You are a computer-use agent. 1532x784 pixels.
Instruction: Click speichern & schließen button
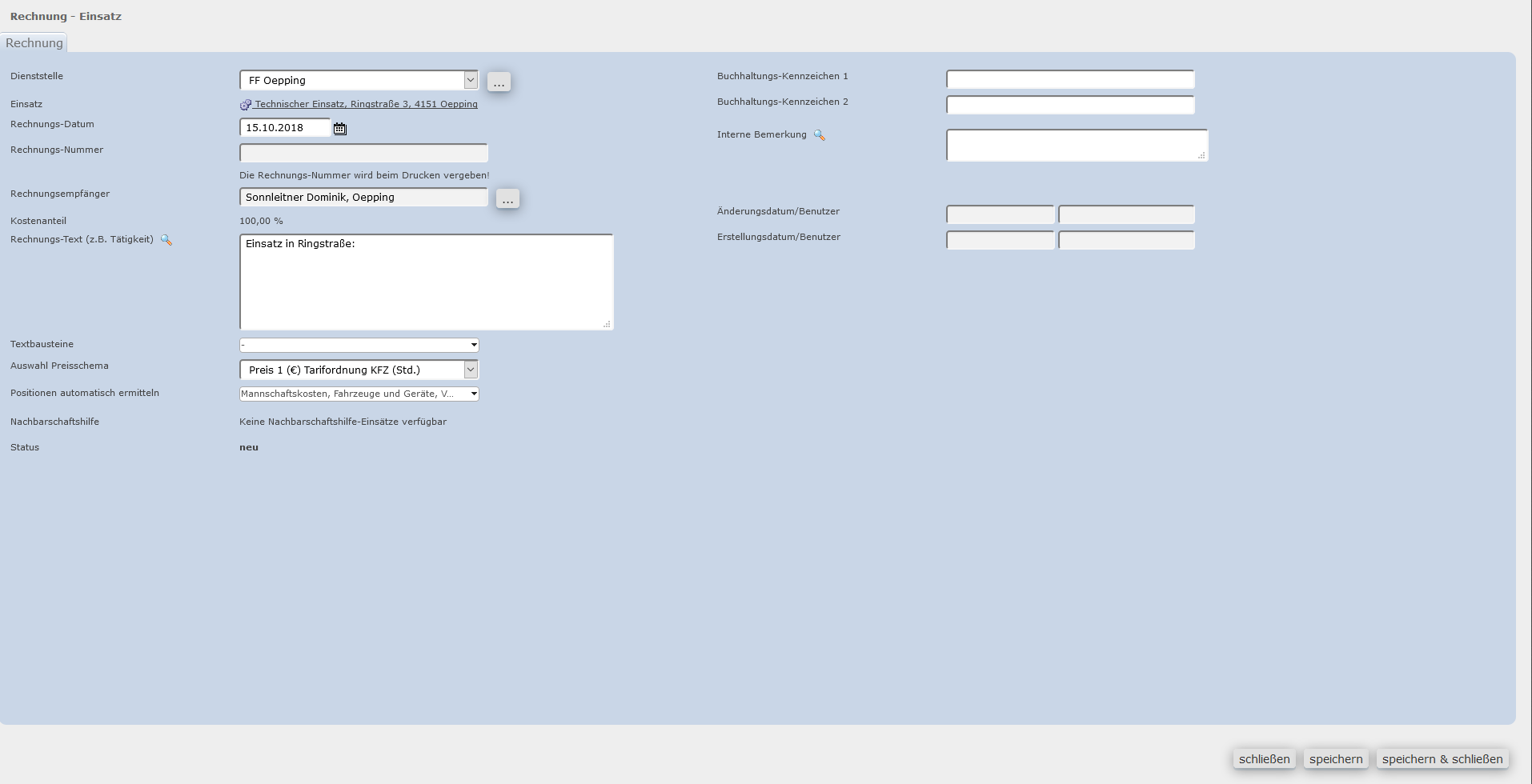1442,759
